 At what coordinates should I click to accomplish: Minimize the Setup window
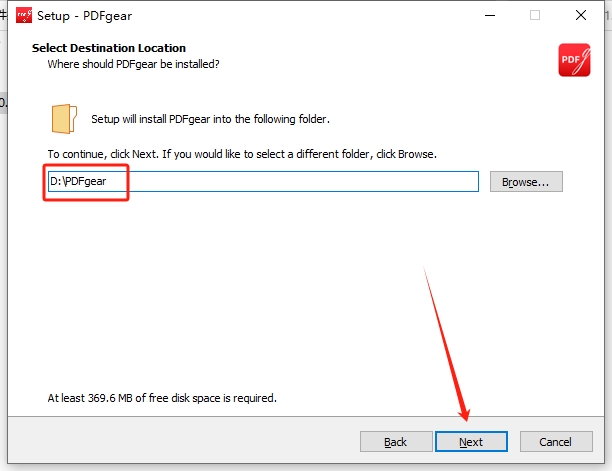click(x=490, y=16)
